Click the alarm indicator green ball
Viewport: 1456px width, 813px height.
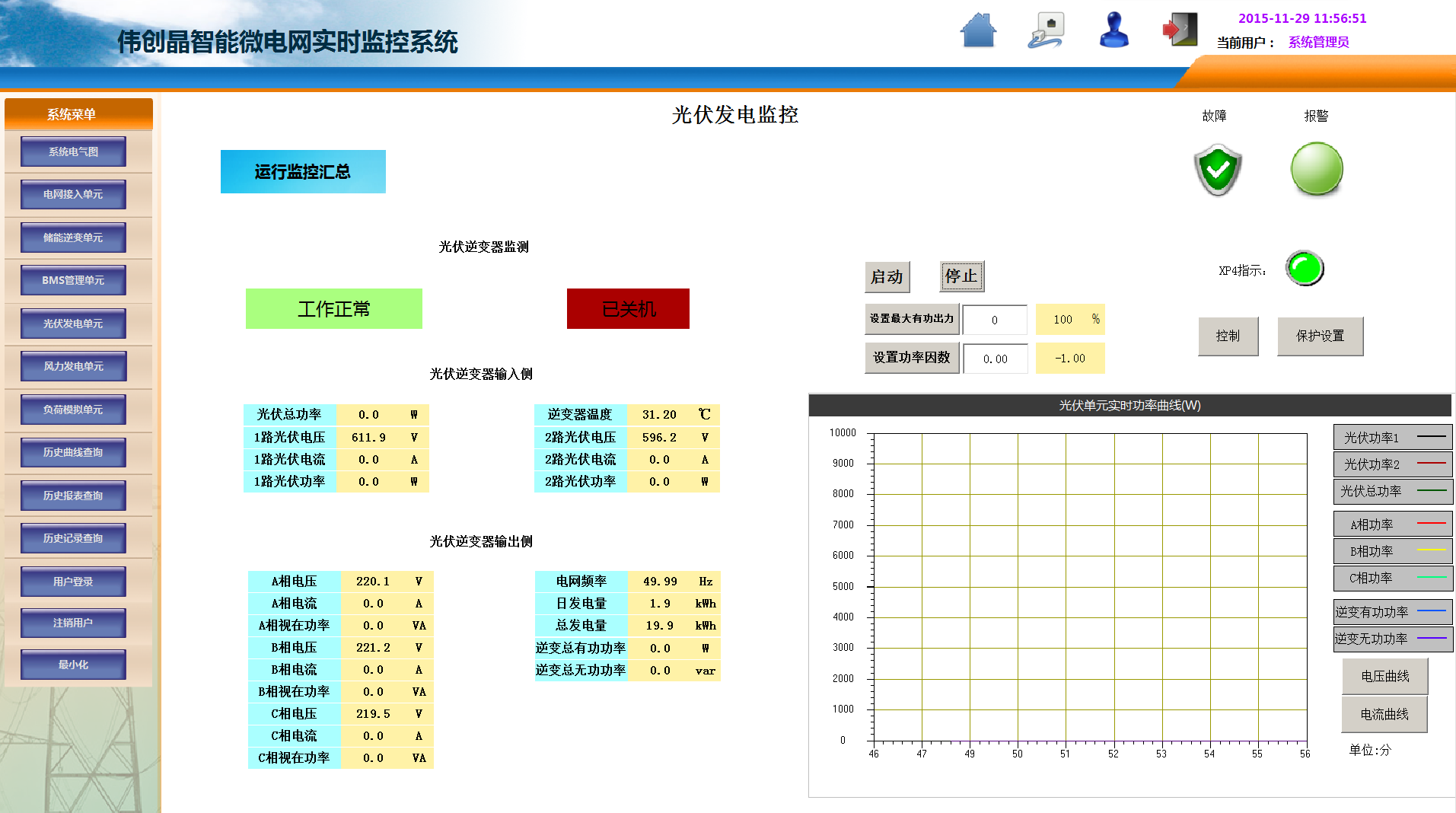point(1317,169)
